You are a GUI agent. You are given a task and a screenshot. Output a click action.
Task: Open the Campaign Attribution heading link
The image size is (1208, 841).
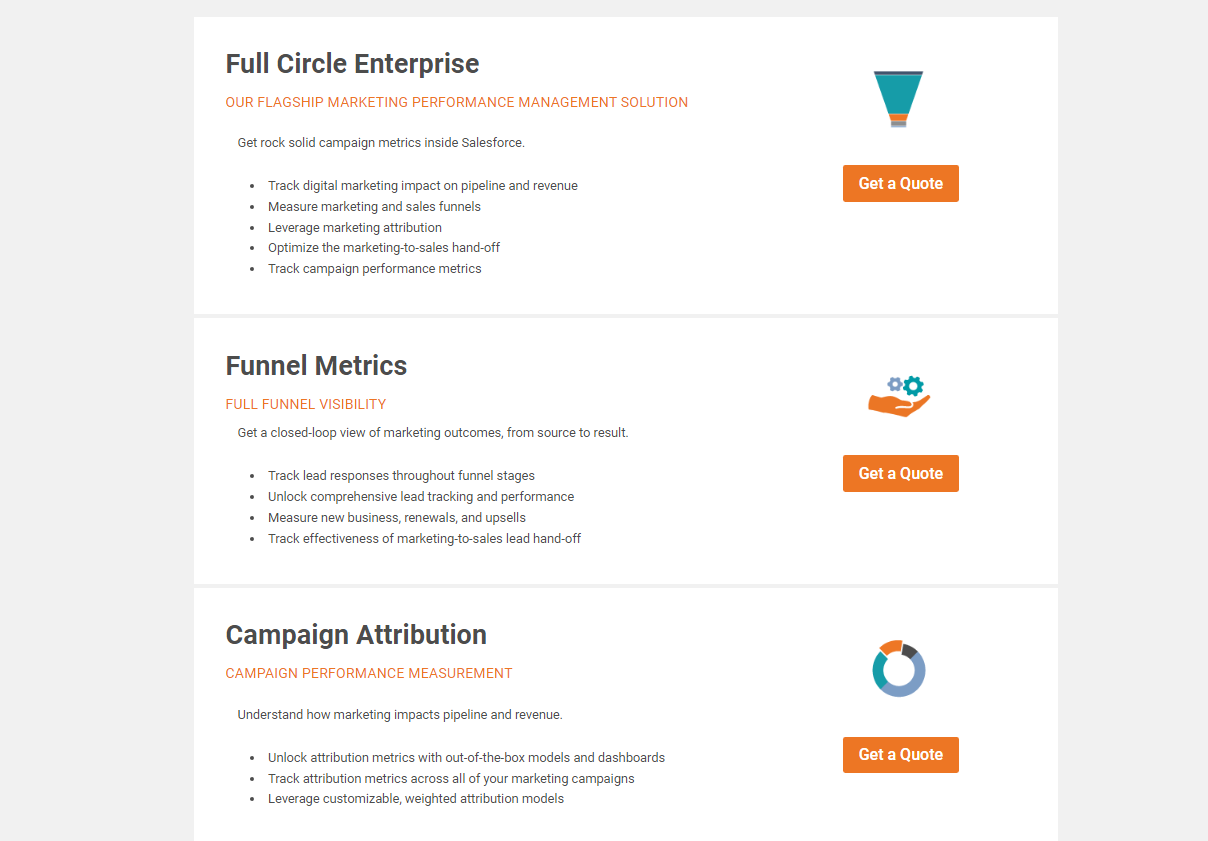point(356,634)
